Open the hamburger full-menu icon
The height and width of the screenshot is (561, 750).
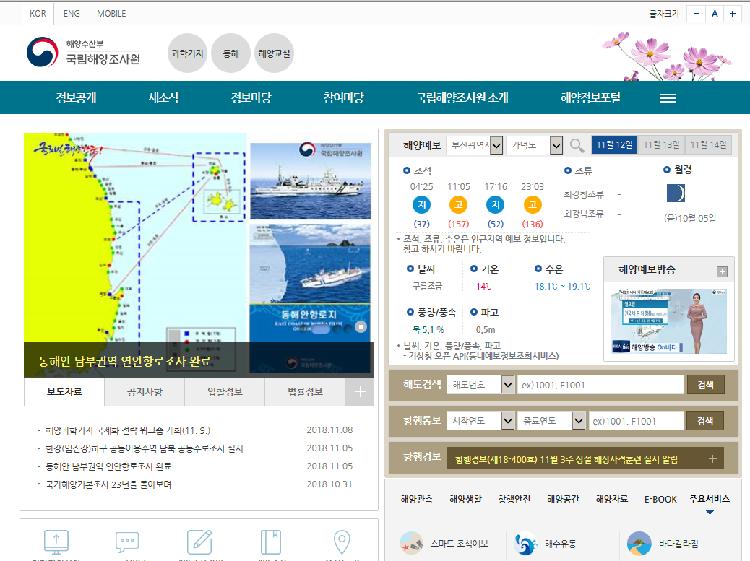point(668,98)
